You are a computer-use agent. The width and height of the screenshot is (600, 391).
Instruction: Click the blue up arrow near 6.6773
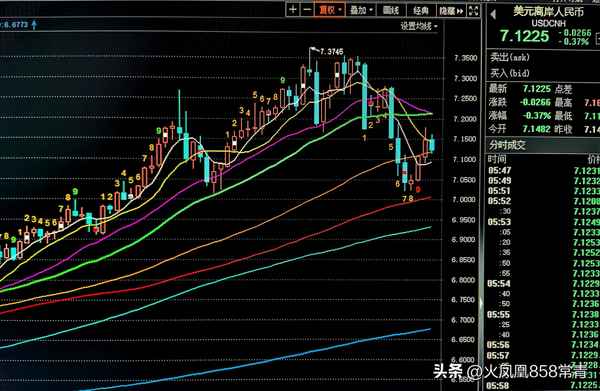point(34,25)
